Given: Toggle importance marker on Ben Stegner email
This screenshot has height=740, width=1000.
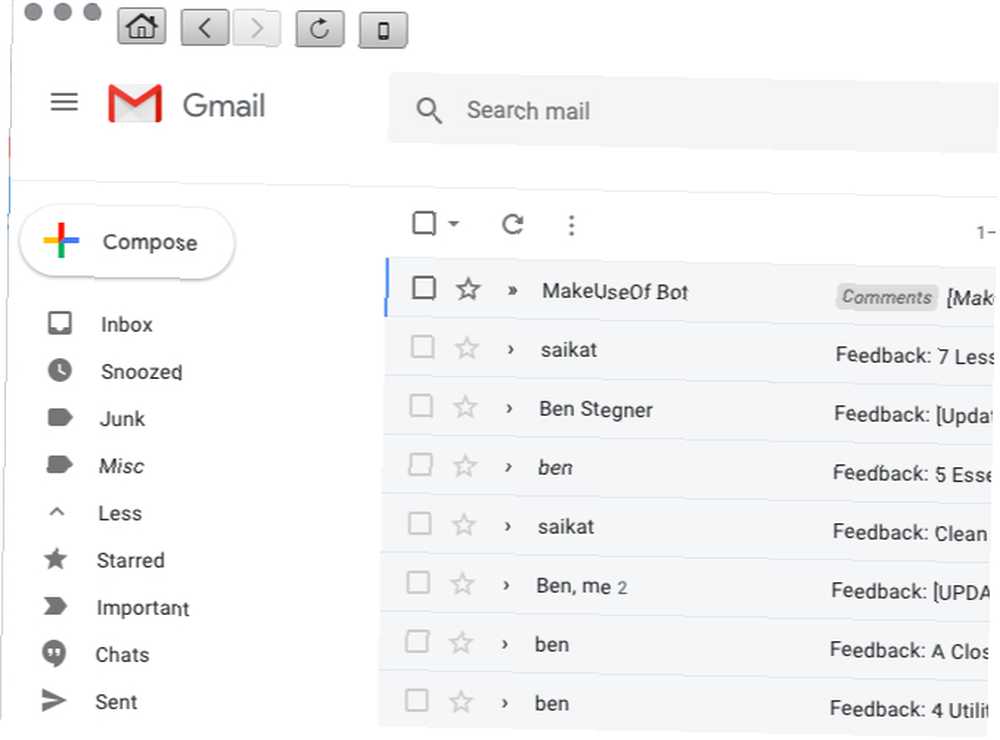Looking at the screenshot, I should [509, 408].
